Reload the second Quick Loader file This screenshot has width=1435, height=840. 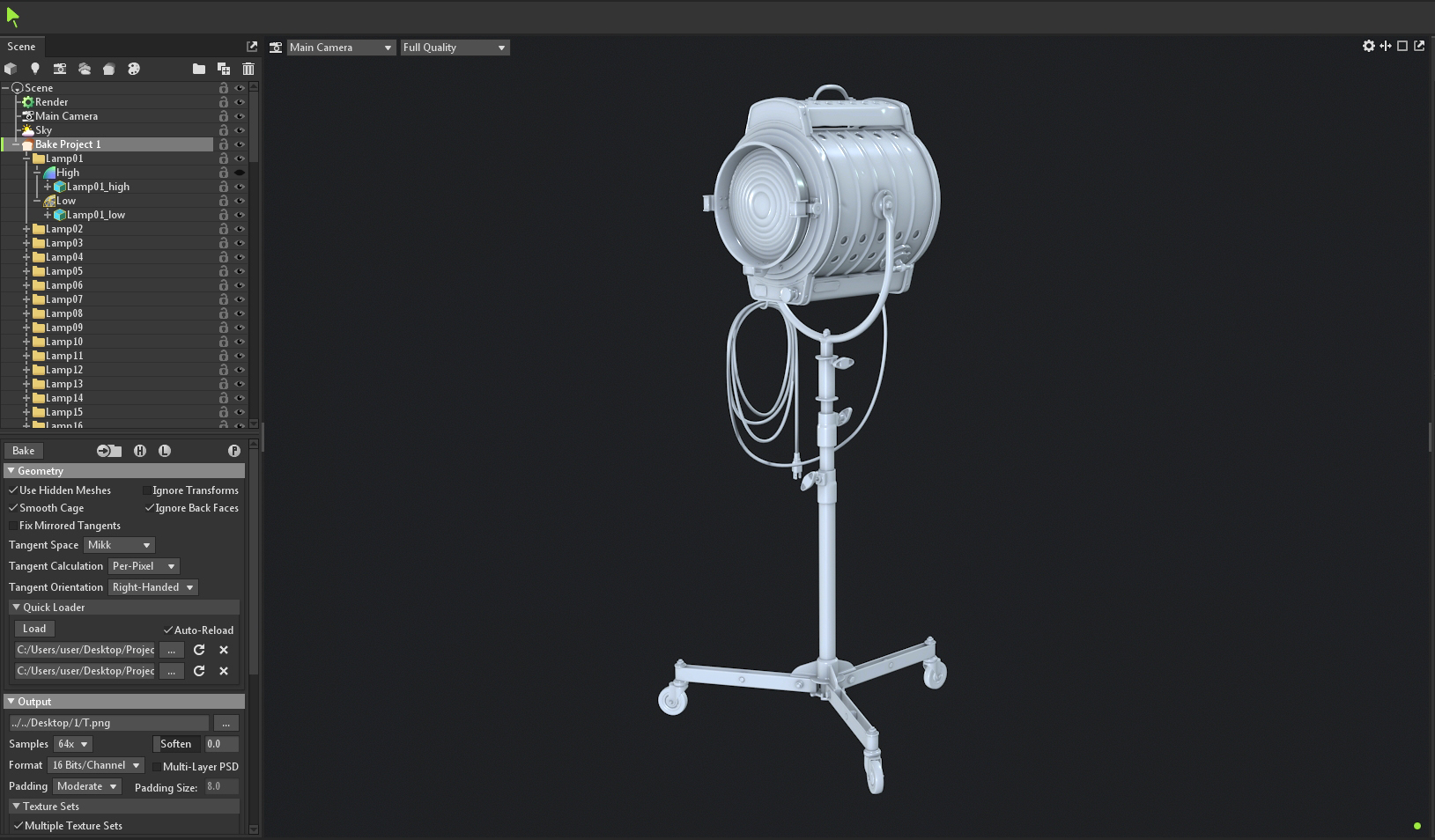(199, 671)
